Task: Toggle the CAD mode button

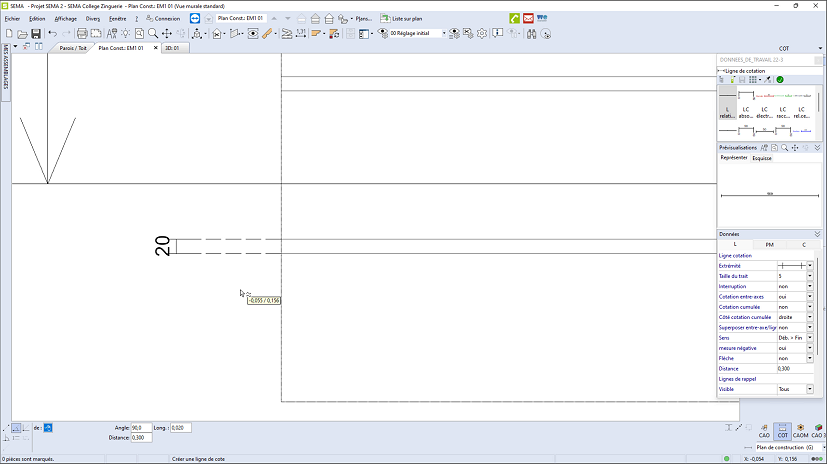Action: [x=764, y=430]
